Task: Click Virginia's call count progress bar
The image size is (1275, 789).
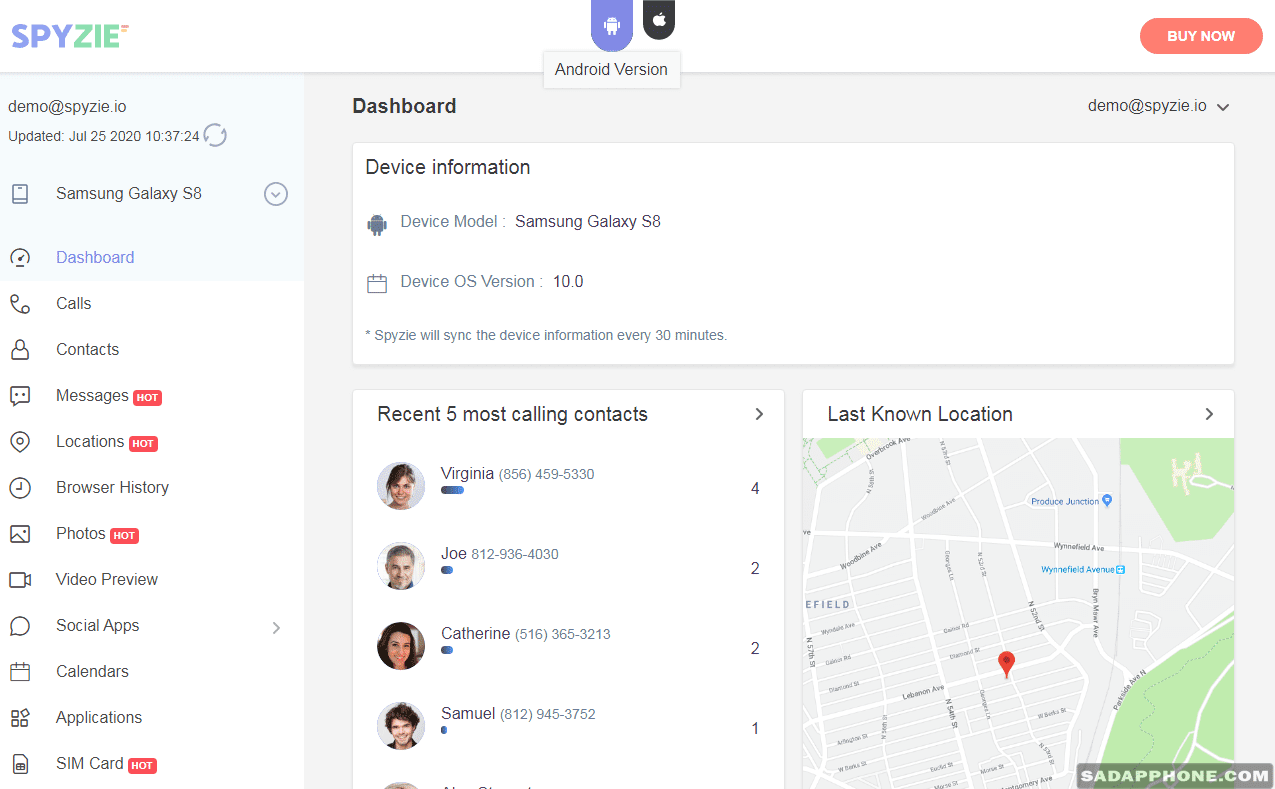Action: [x=452, y=490]
